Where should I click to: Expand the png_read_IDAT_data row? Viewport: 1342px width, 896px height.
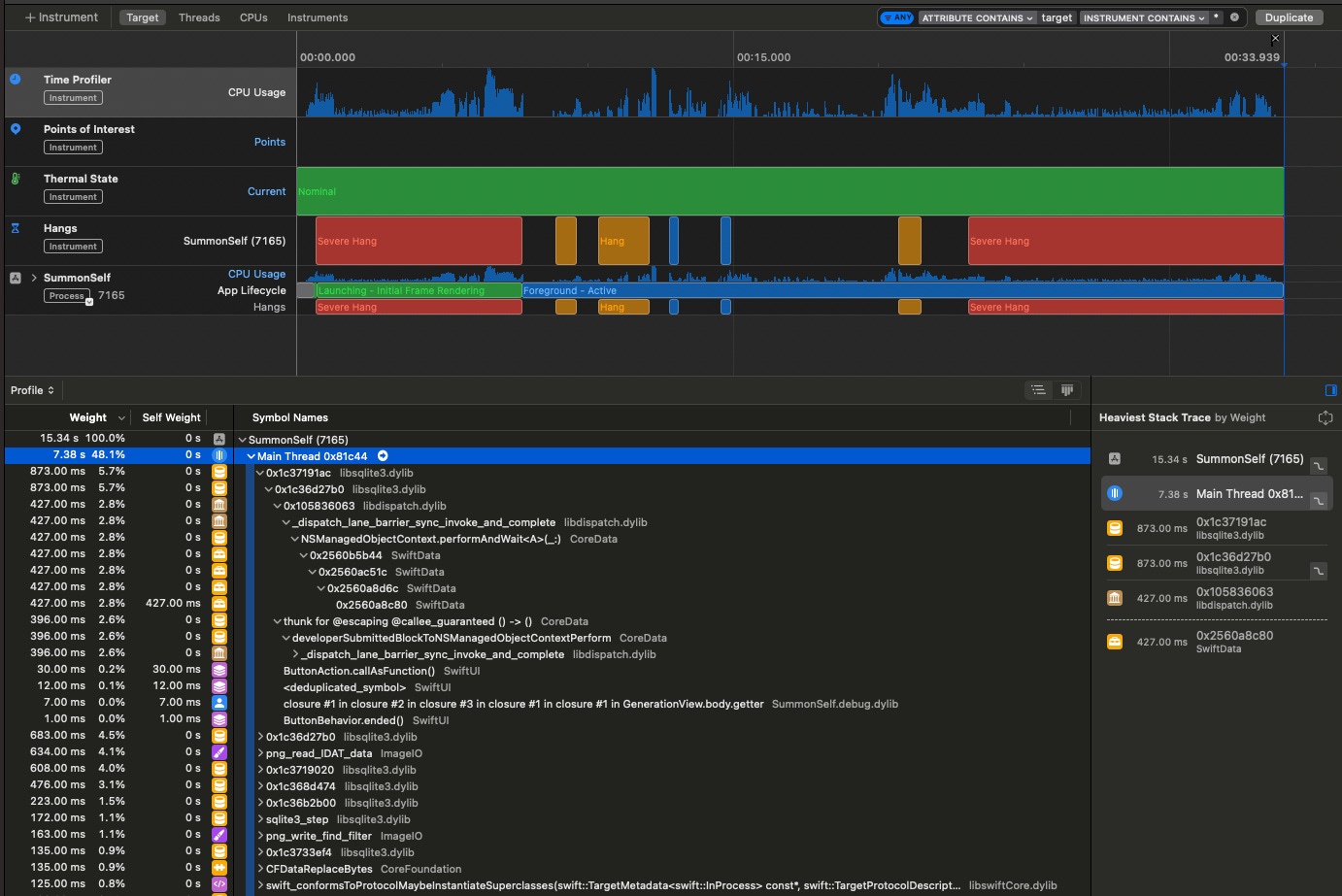pos(261,753)
